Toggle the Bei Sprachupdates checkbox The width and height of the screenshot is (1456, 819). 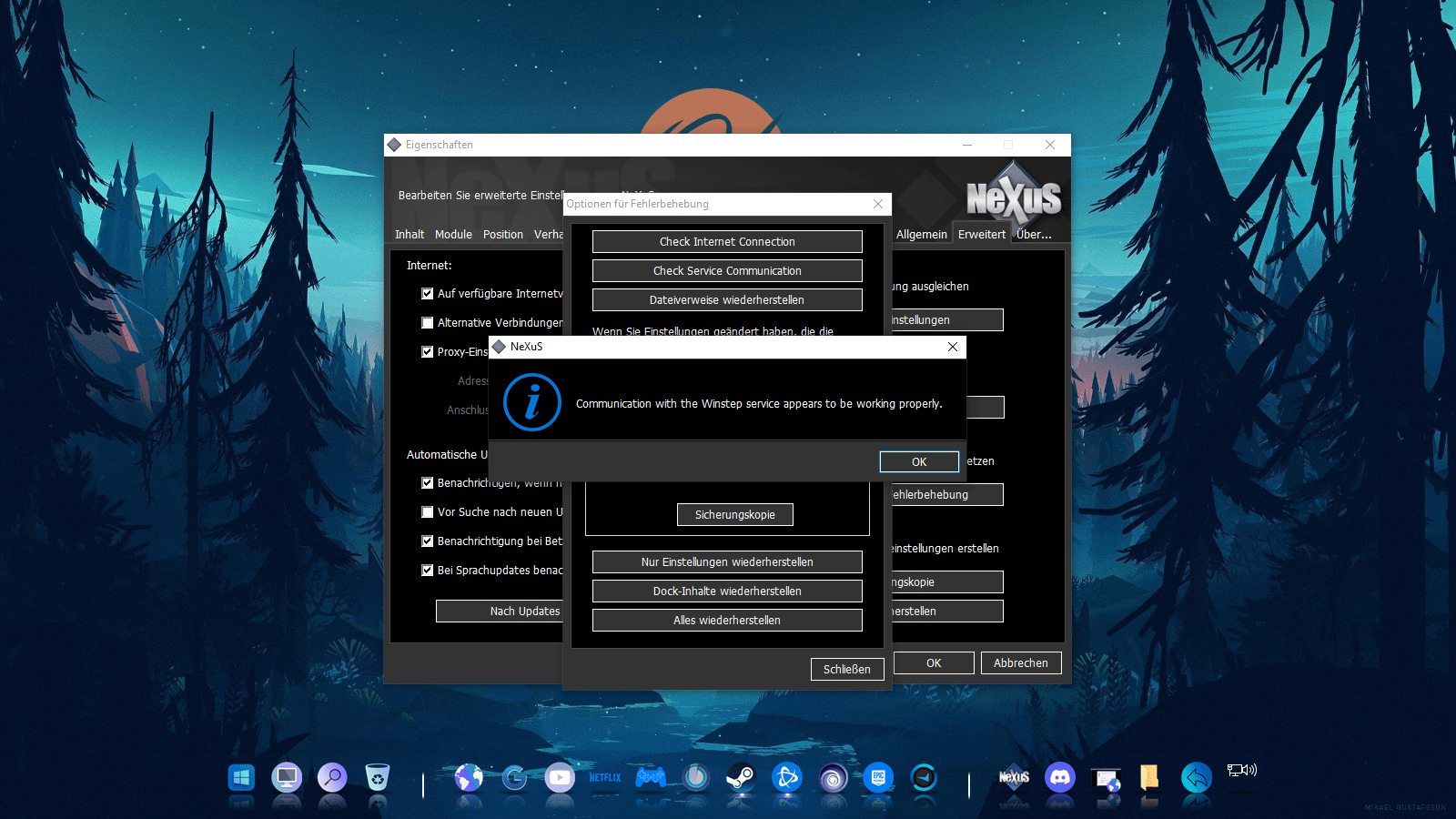(428, 571)
